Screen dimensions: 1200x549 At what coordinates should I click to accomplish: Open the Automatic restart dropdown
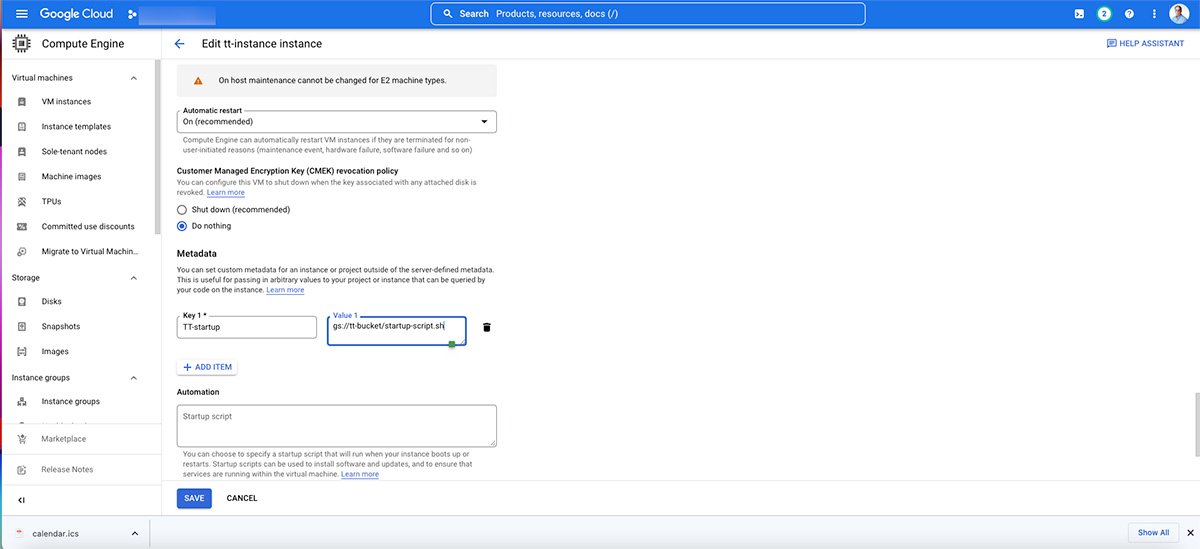336,121
